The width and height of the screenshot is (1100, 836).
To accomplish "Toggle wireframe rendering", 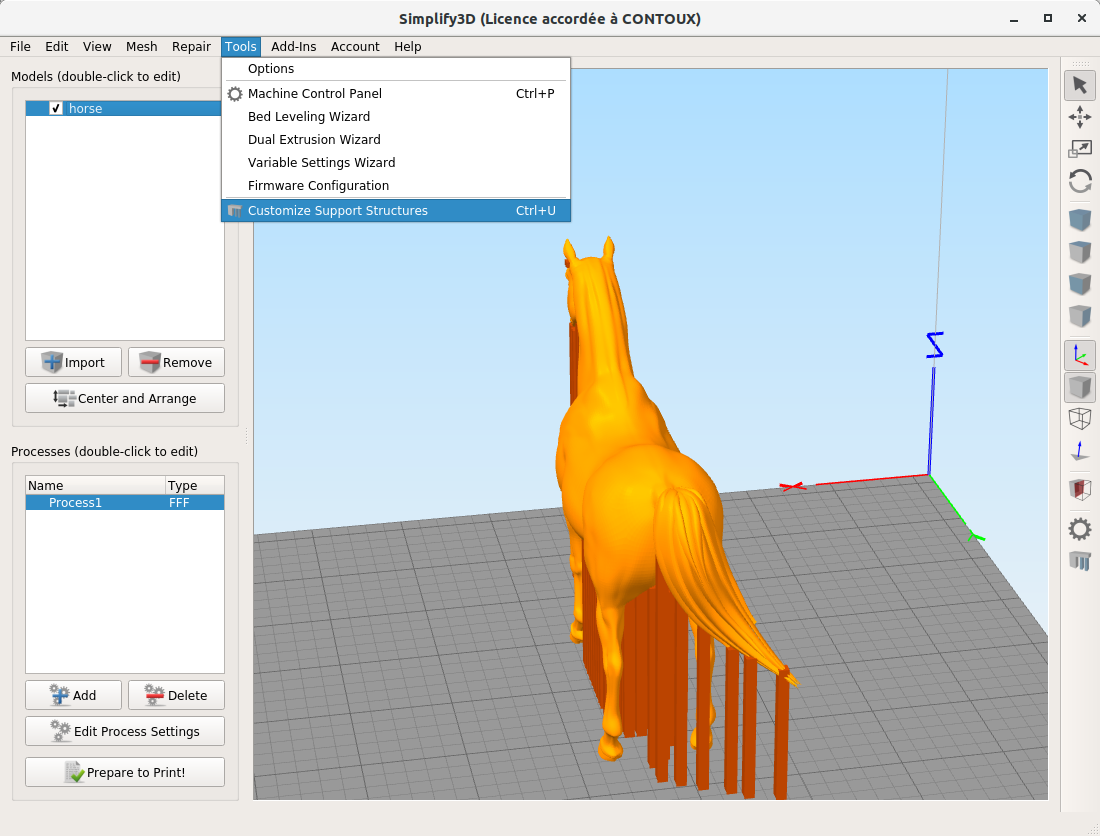I will 1080,419.
